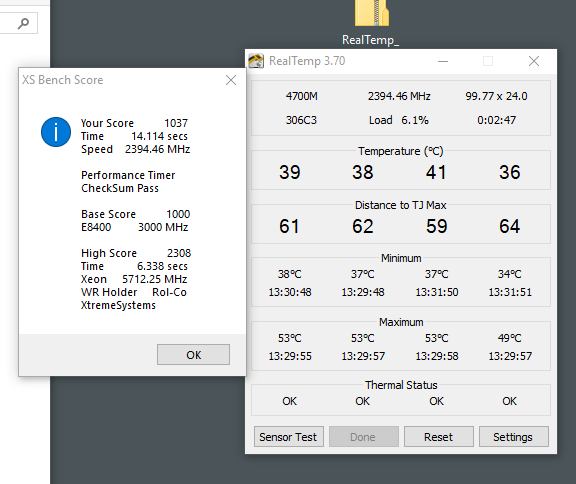Select the RealTemp_ zip folder on desktop
Viewport: 576px width, 484px height.
click(x=371, y=23)
